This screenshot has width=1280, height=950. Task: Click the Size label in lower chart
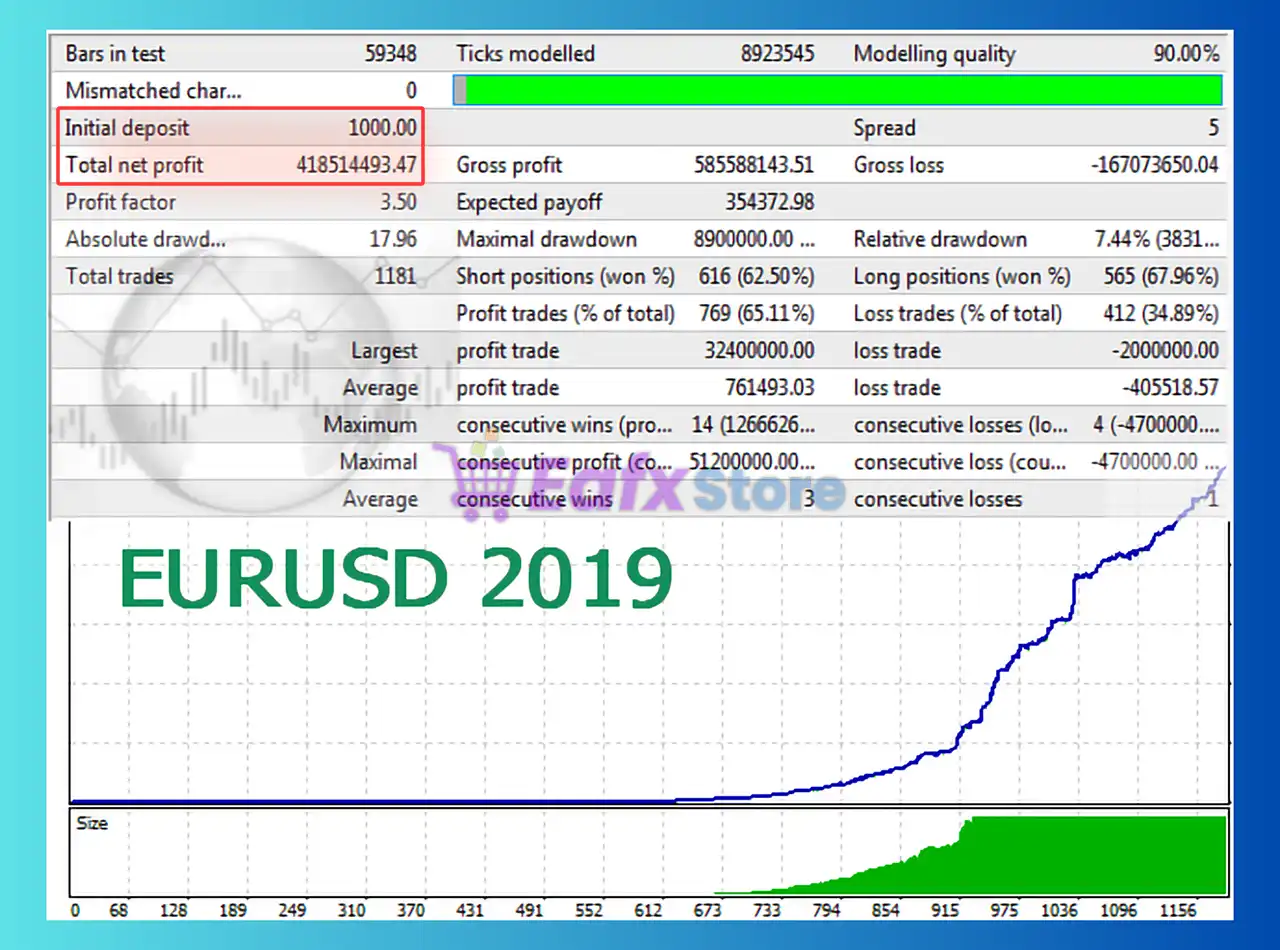(x=91, y=823)
